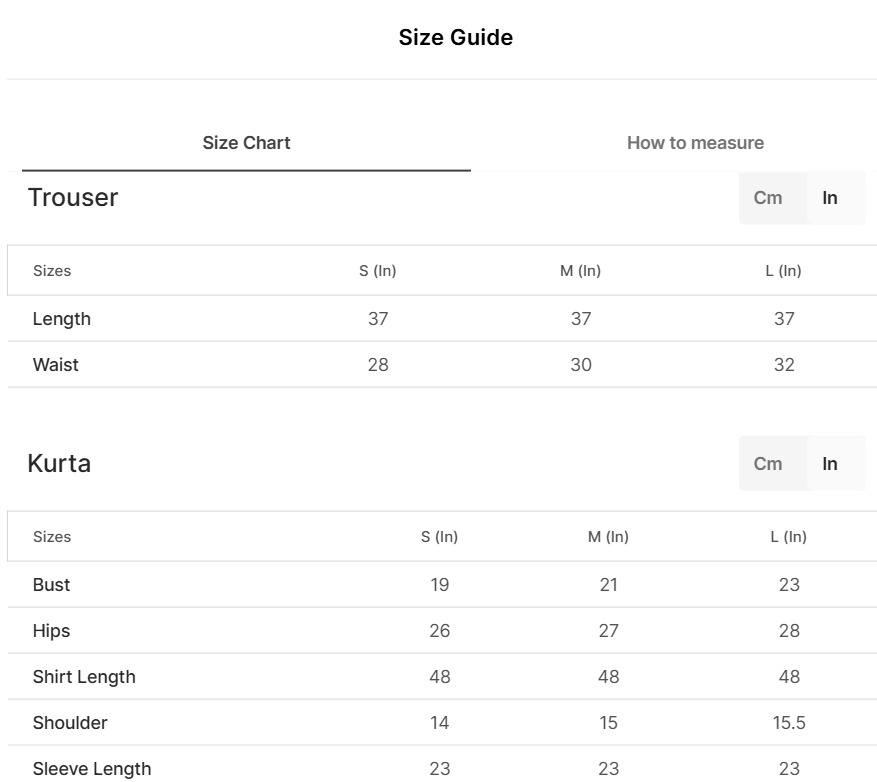The width and height of the screenshot is (877, 782).
Task: Click the Trouser L (In) column header
Action: [784, 271]
